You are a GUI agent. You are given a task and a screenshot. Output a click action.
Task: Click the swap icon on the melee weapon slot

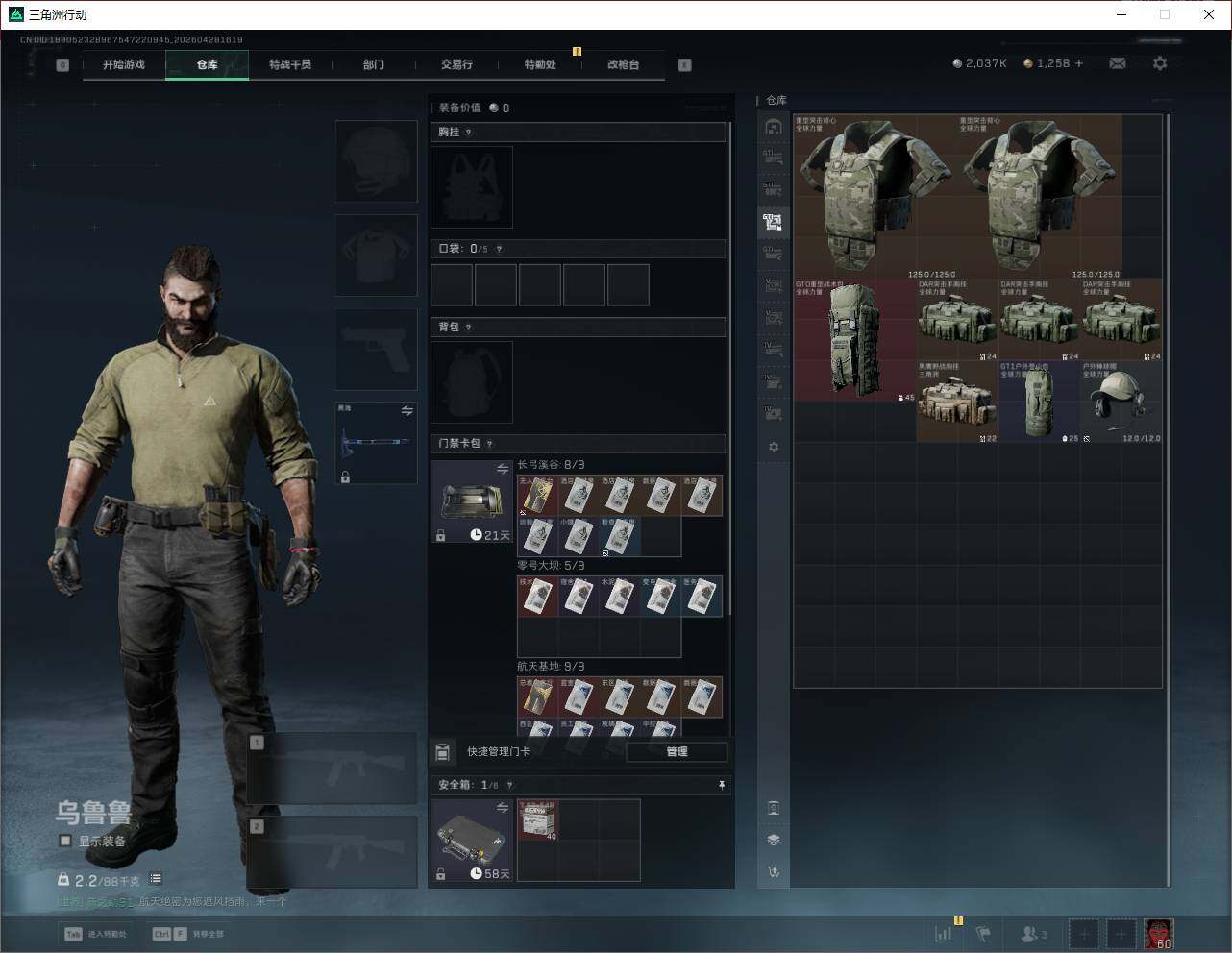[x=407, y=410]
